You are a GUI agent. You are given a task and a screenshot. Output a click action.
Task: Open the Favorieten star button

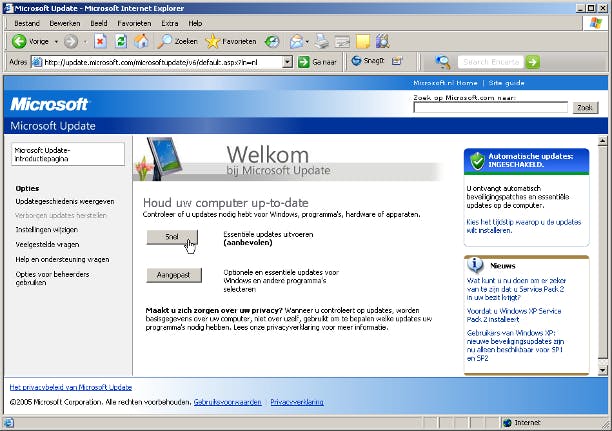(231, 41)
